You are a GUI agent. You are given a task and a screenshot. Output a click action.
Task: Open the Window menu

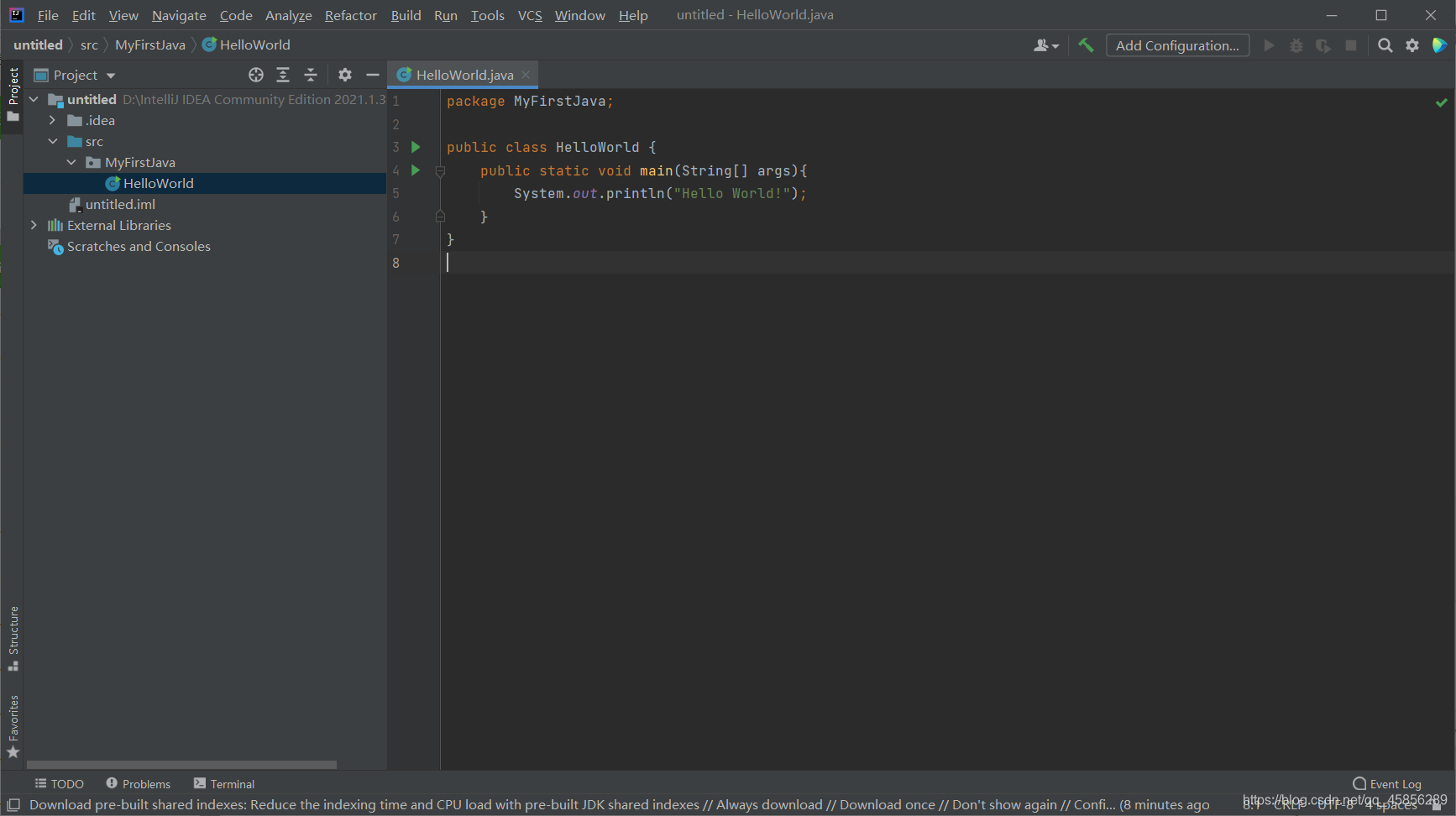pyautogui.click(x=579, y=15)
